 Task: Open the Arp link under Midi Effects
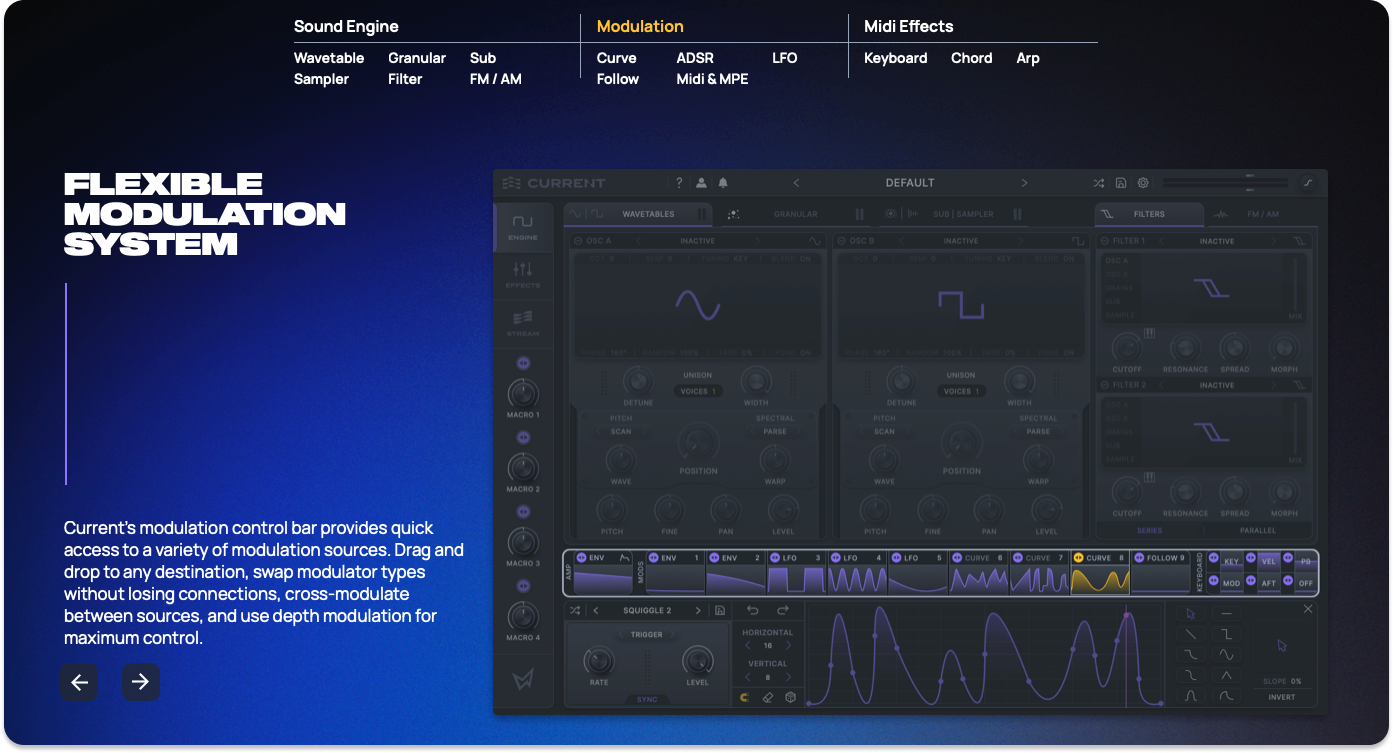click(1028, 58)
